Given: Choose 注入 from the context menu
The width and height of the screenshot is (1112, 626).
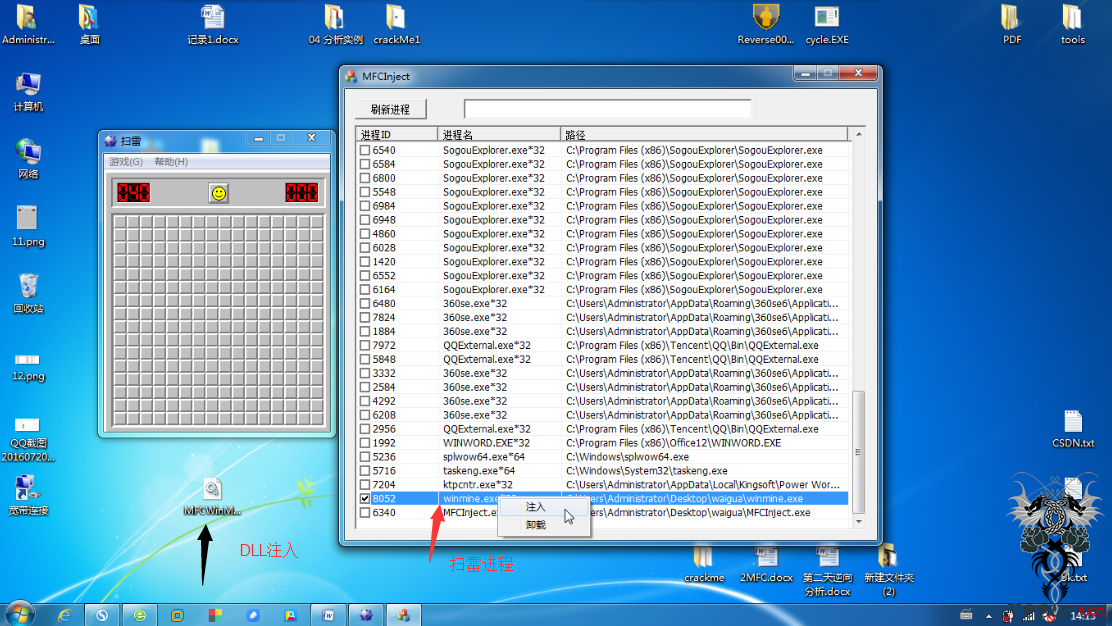Looking at the screenshot, I should (x=535, y=507).
